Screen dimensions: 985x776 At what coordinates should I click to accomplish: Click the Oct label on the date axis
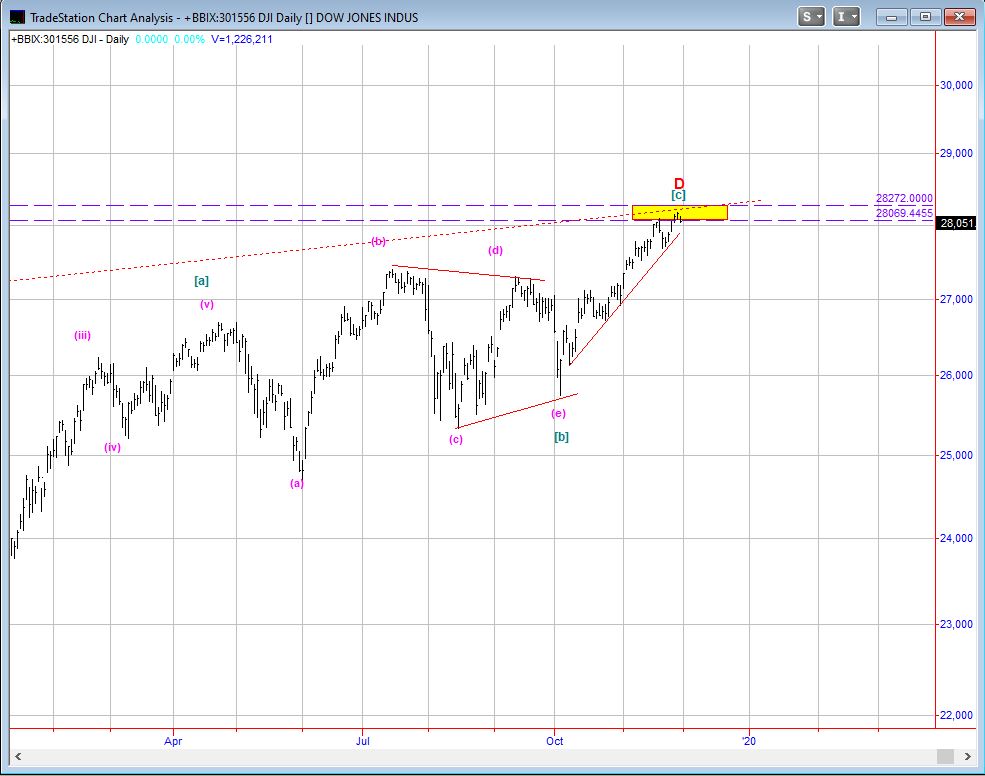(x=555, y=742)
